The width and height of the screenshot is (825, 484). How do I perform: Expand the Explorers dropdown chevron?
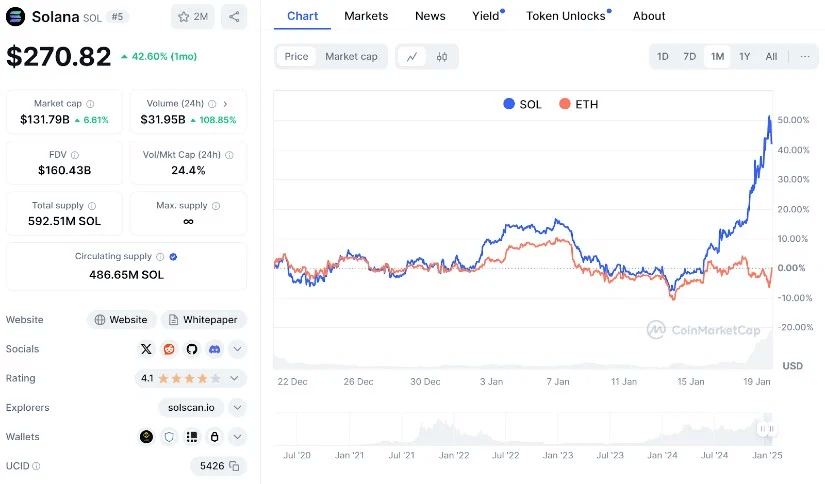[237, 408]
